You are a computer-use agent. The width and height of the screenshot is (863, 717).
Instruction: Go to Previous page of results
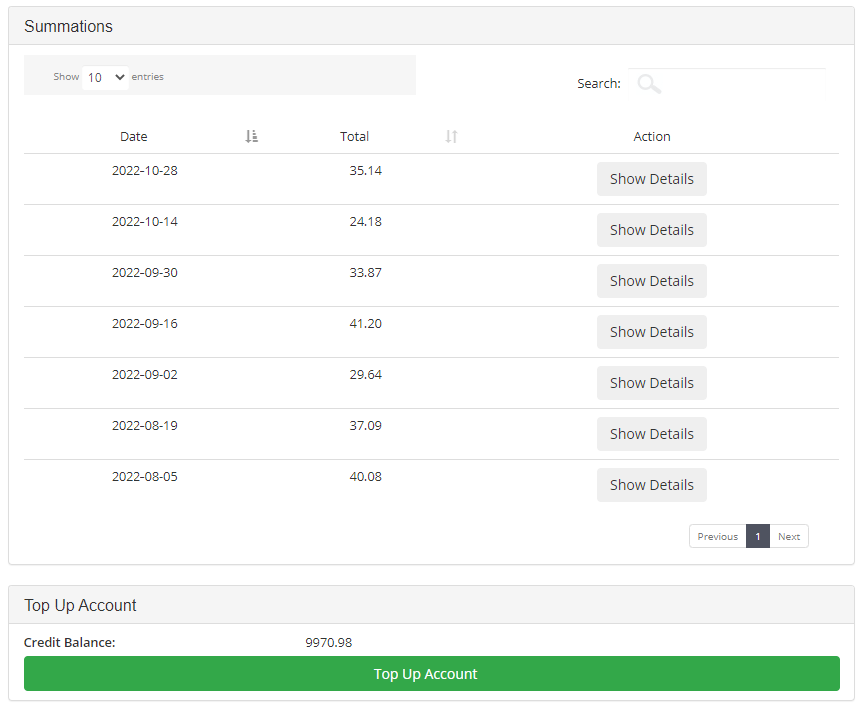click(x=717, y=537)
